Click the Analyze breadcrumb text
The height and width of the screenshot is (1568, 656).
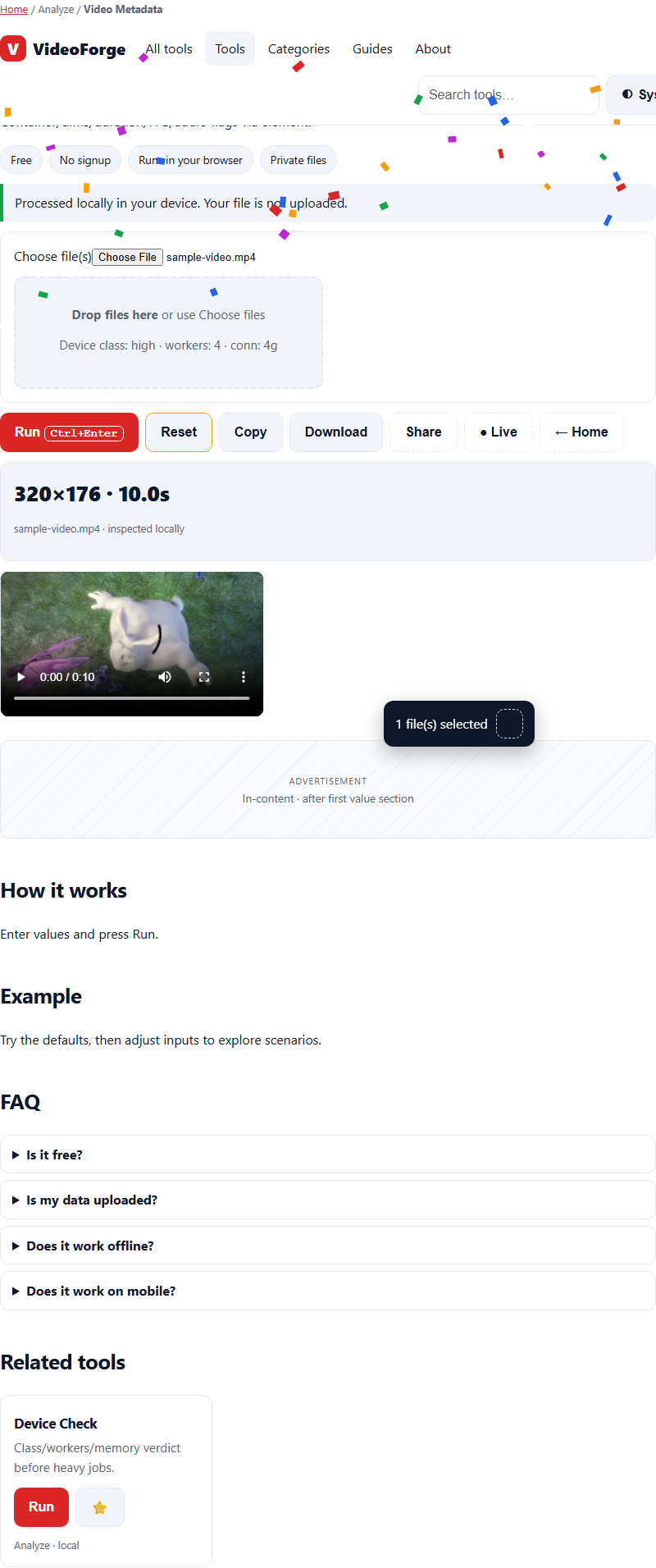click(x=56, y=10)
